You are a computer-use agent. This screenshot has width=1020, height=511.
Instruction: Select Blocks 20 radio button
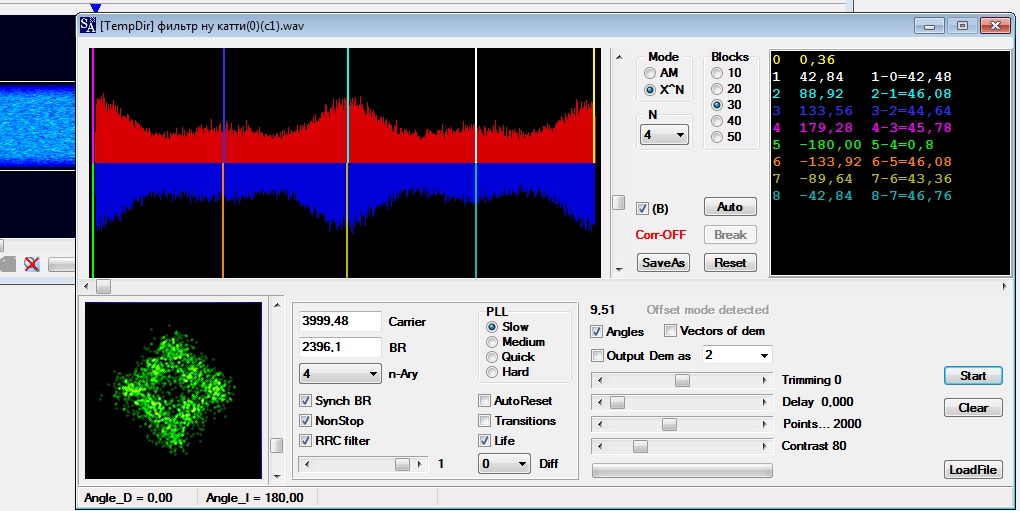point(717,88)
